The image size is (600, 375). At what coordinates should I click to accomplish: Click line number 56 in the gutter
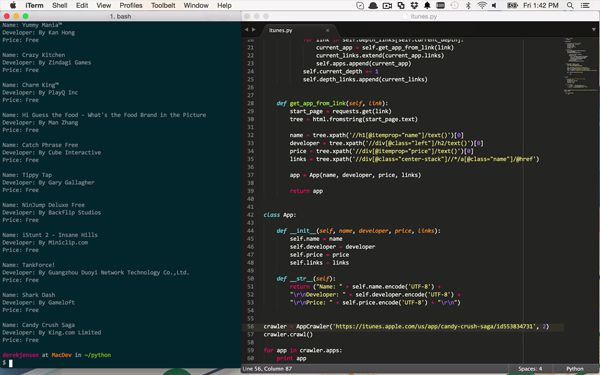(251, 326)
